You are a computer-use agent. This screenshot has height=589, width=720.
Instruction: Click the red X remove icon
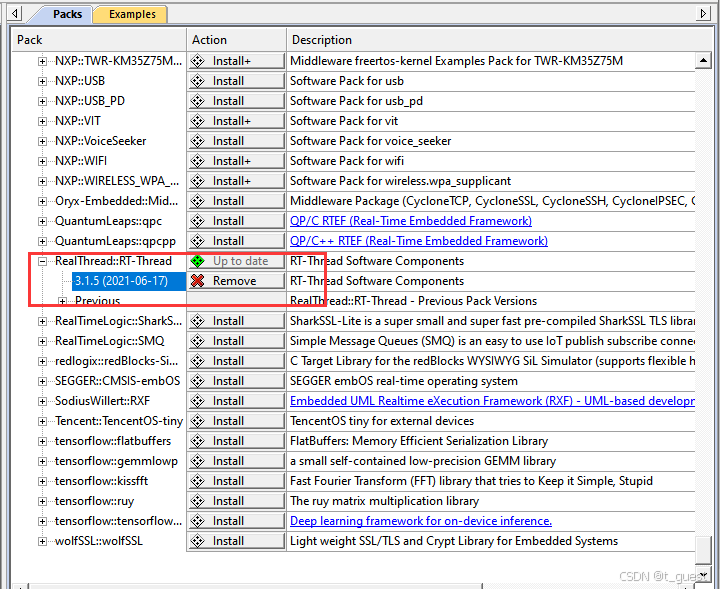(197, 281)
